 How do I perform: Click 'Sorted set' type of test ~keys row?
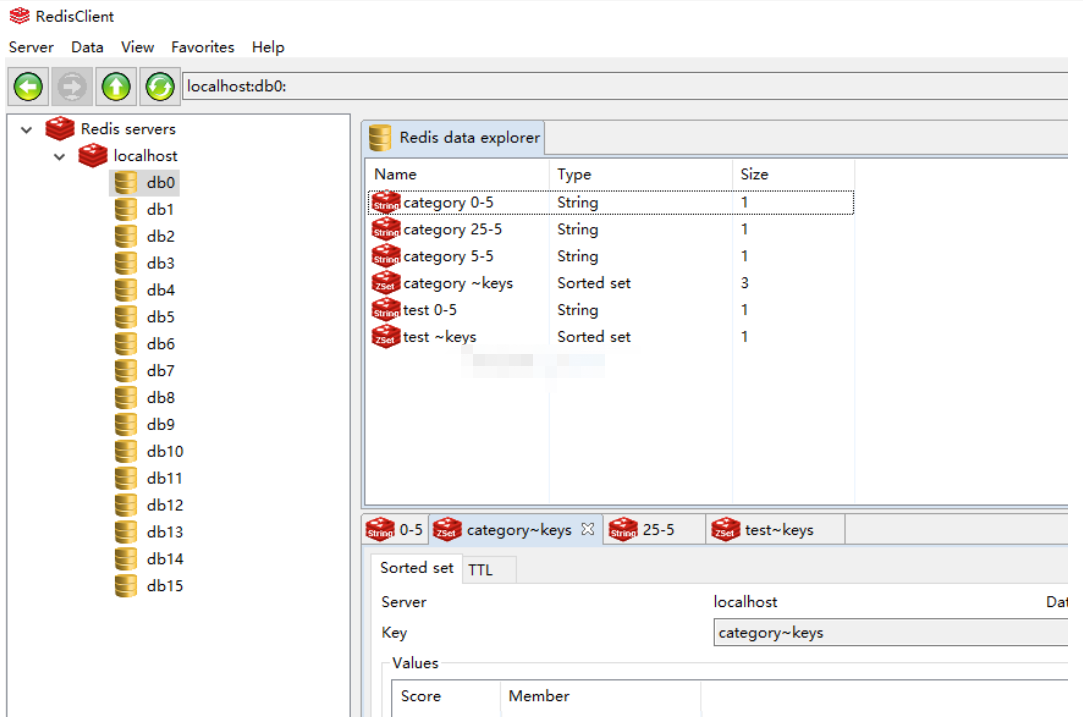tap(594, 337)
